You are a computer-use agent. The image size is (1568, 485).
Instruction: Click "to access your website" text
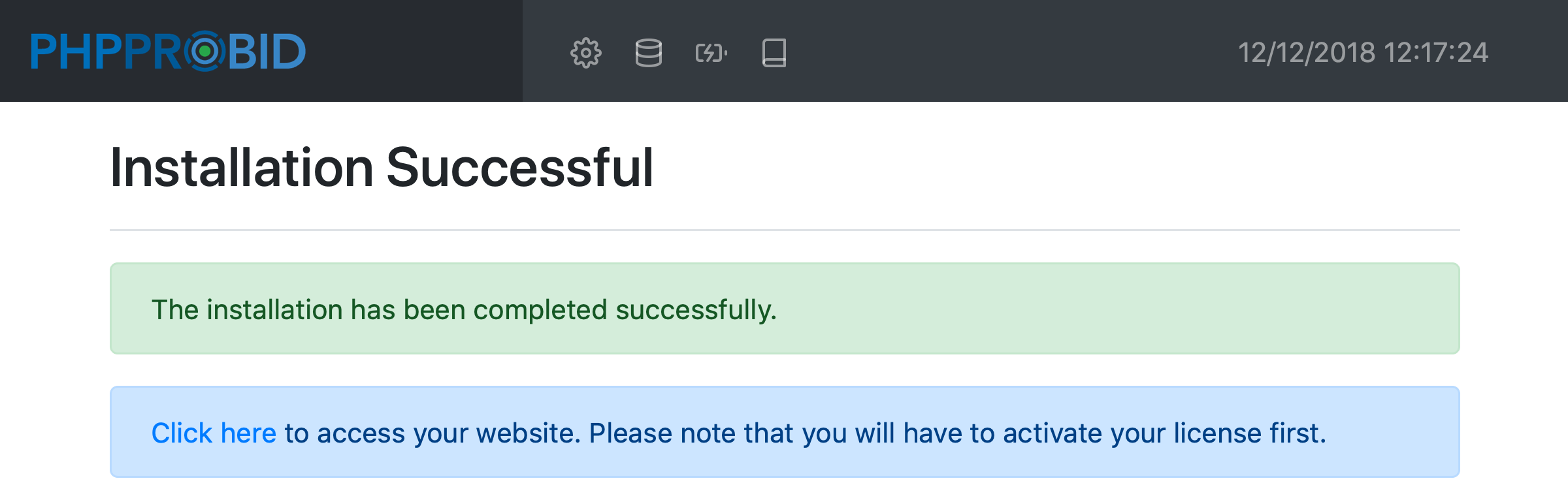click(x=431, y=433)
